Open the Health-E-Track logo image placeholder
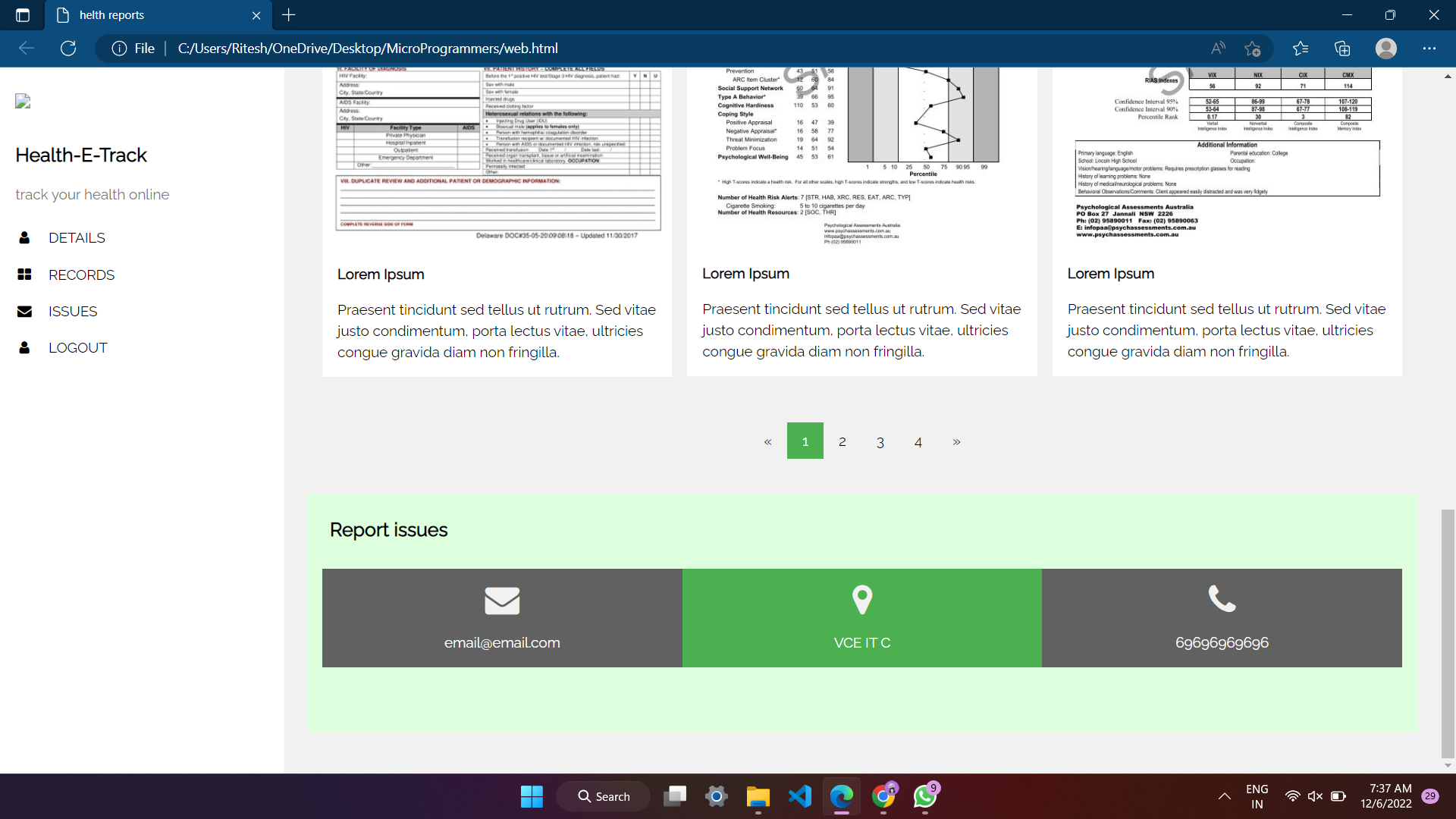1456x819 pixels. [x=23, y=101]
